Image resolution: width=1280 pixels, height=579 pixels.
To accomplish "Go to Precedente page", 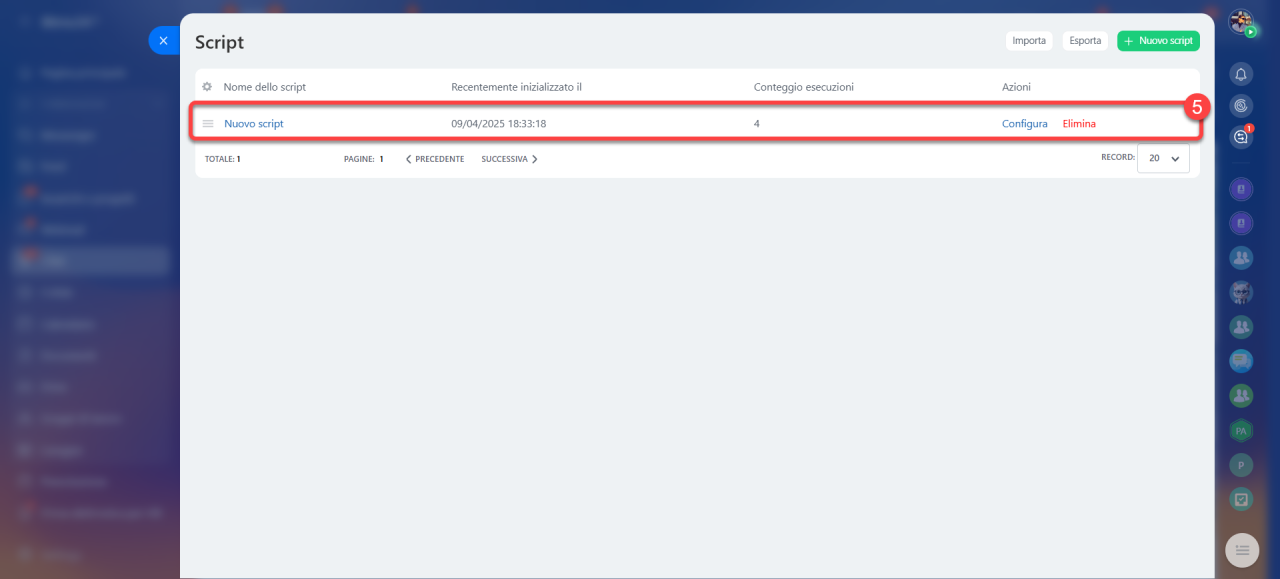I will (x=435, y=159).
